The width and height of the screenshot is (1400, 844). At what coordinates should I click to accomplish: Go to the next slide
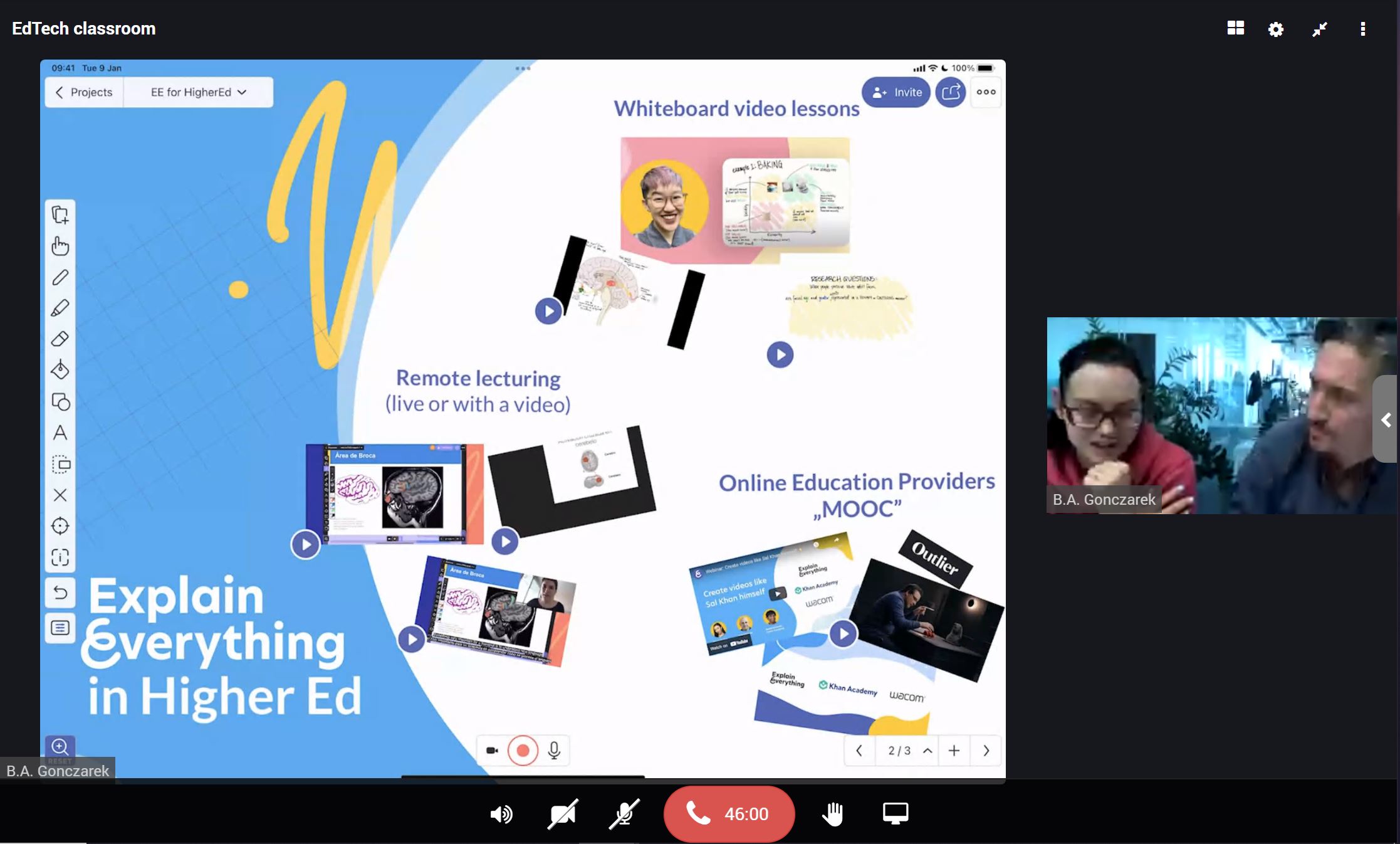986,751
